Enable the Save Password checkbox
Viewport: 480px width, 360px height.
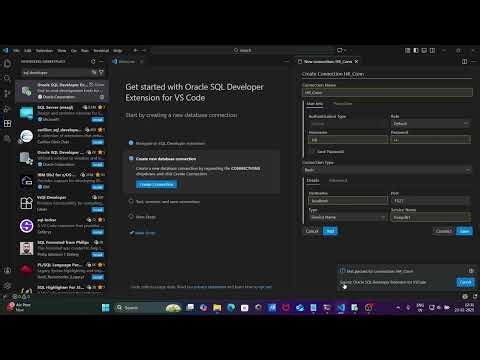pyautogui.click(x=312, y=151)
